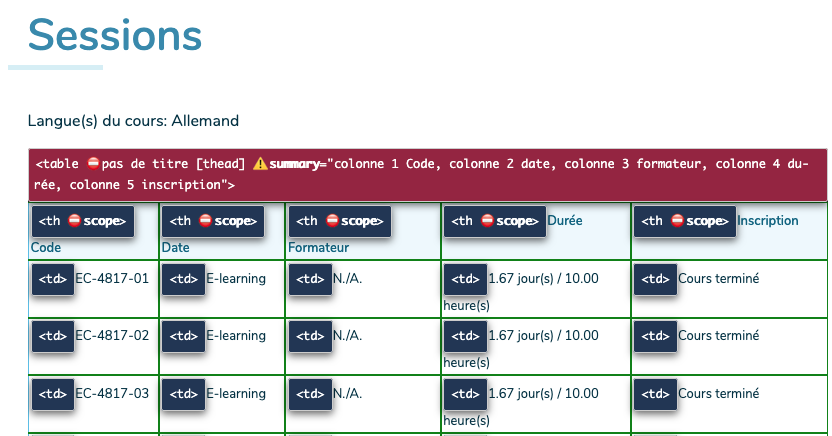Image resolution: width=832 pixels, height=436 pixels.
Task: Click the yellow warning icon before summary
Action: coord(260,163)
